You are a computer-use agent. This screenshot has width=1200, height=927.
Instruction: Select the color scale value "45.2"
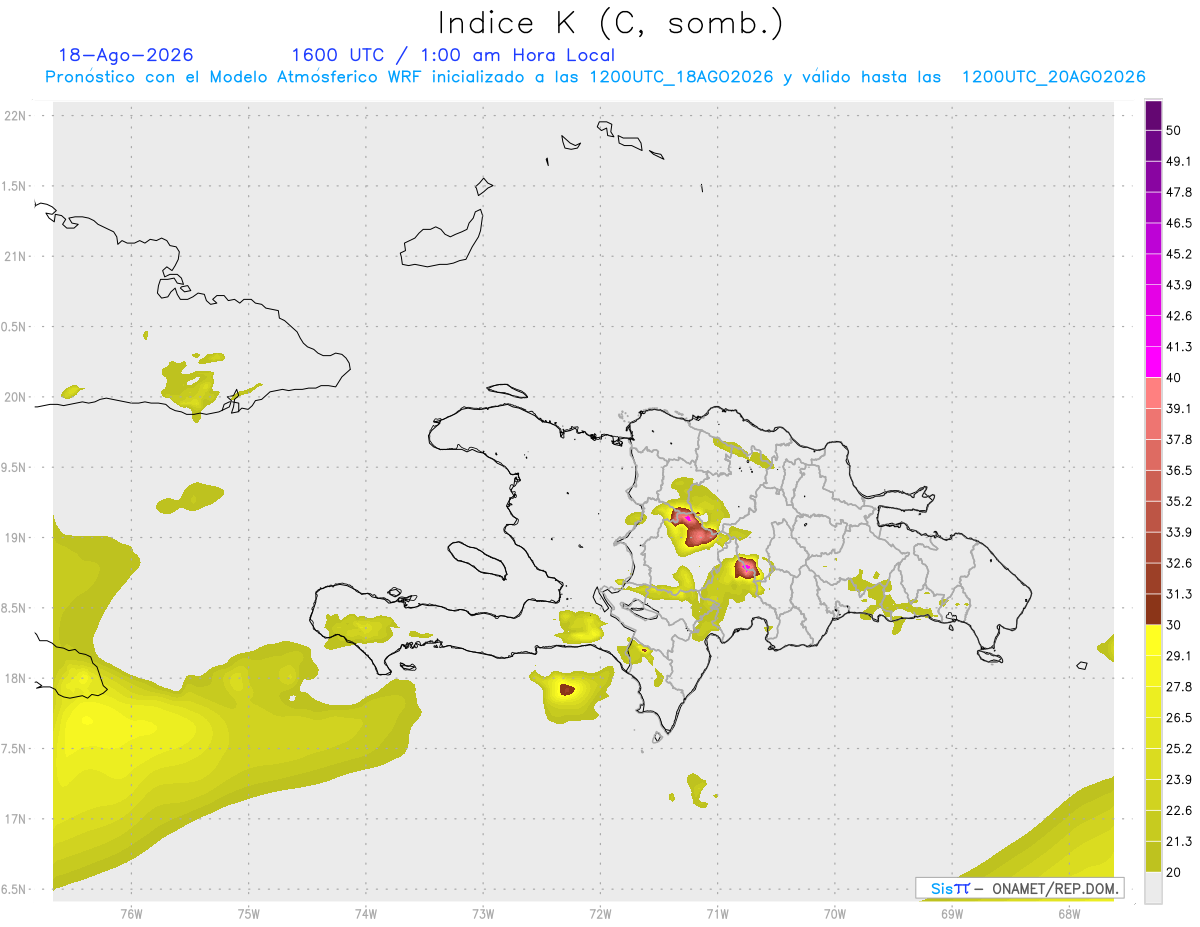pyautogui.click(x=1178, y=254)
